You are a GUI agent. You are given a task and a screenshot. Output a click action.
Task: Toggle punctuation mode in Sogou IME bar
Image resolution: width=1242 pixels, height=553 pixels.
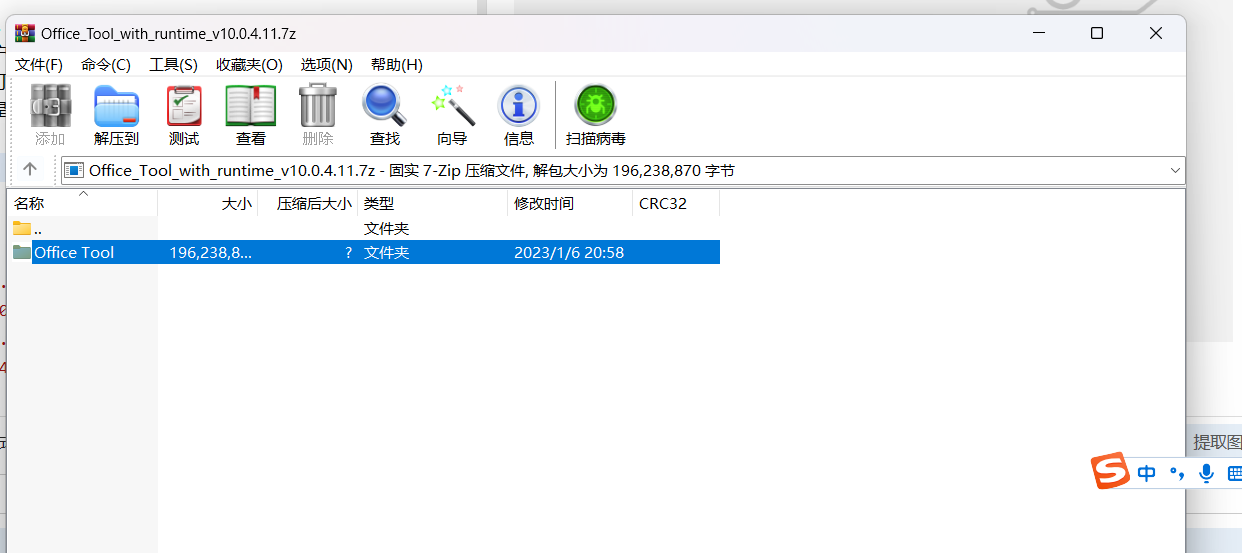(1177, 474)
